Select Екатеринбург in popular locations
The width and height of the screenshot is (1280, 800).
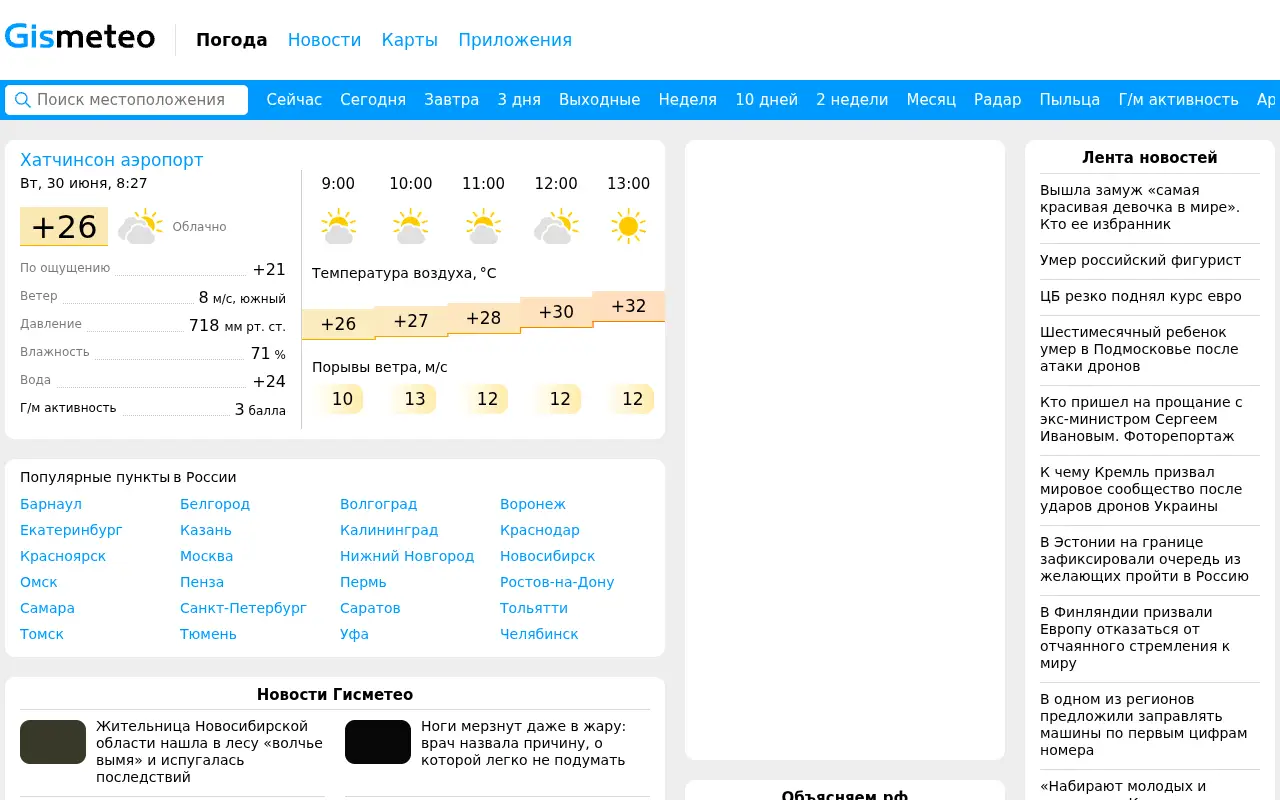pos(71,530)
